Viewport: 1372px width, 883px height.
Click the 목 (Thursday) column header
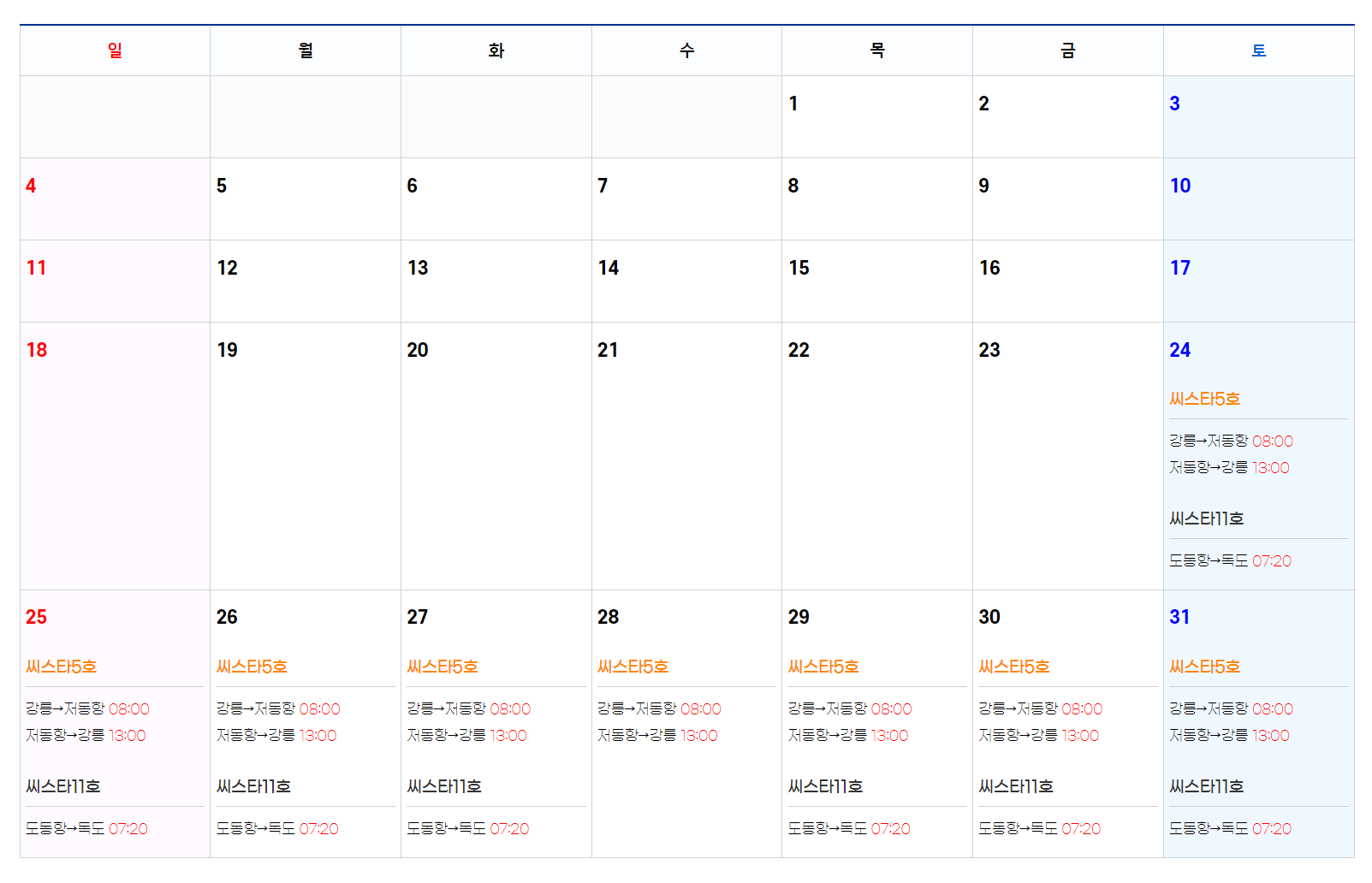(877, 50)
